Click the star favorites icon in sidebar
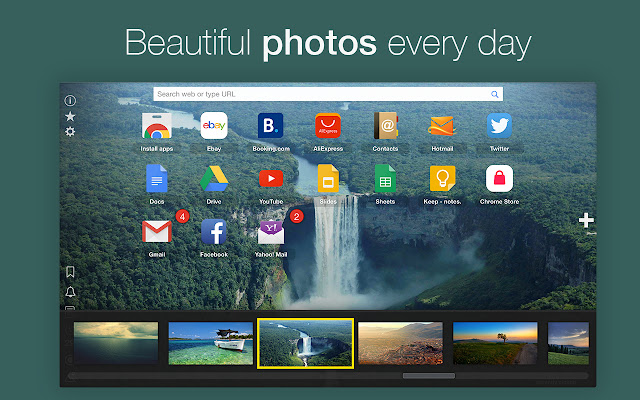Viewport: 640px width, 400px height. (70, 116)
